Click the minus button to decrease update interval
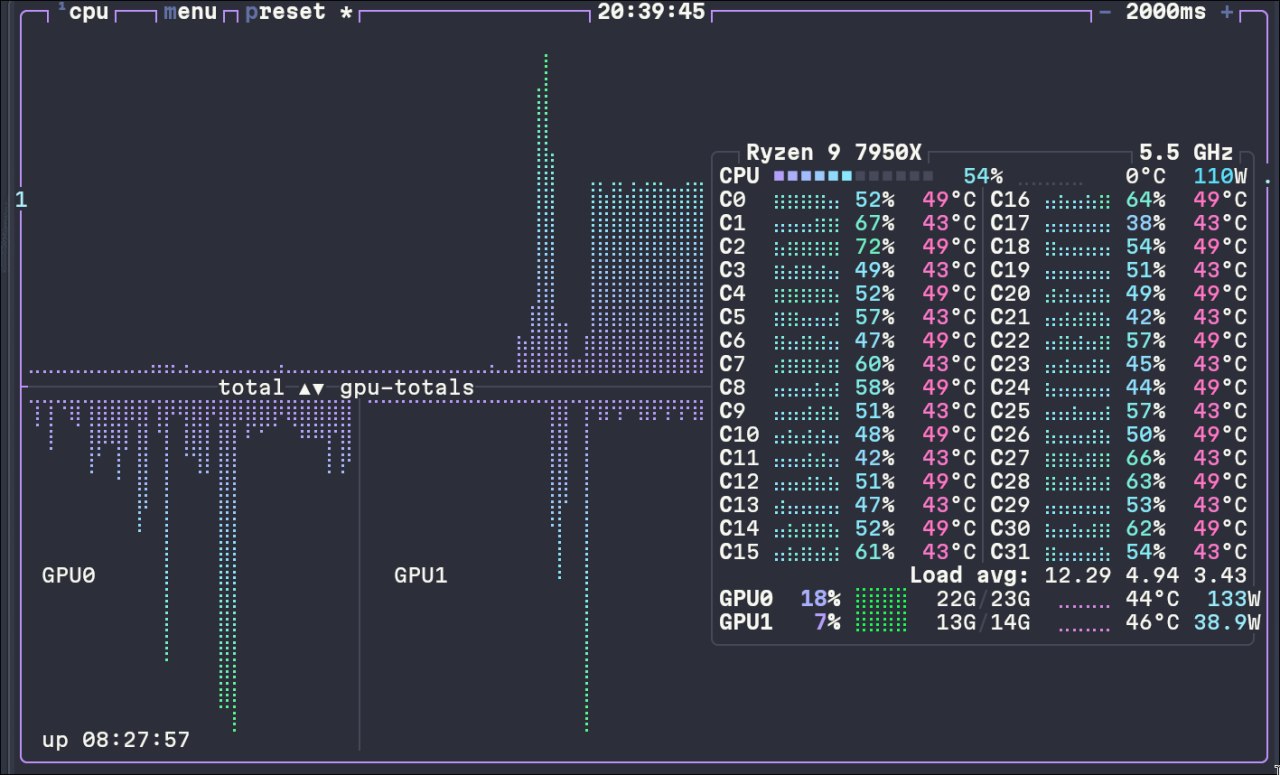1280x775 pixels. (x=1105, y=12)
